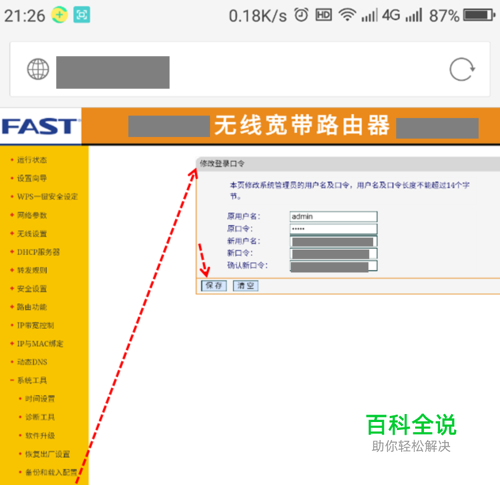The height and width of the screenshot is (485, 500).
Task: Click the 新口令 new password field
Action: point(334,254)
